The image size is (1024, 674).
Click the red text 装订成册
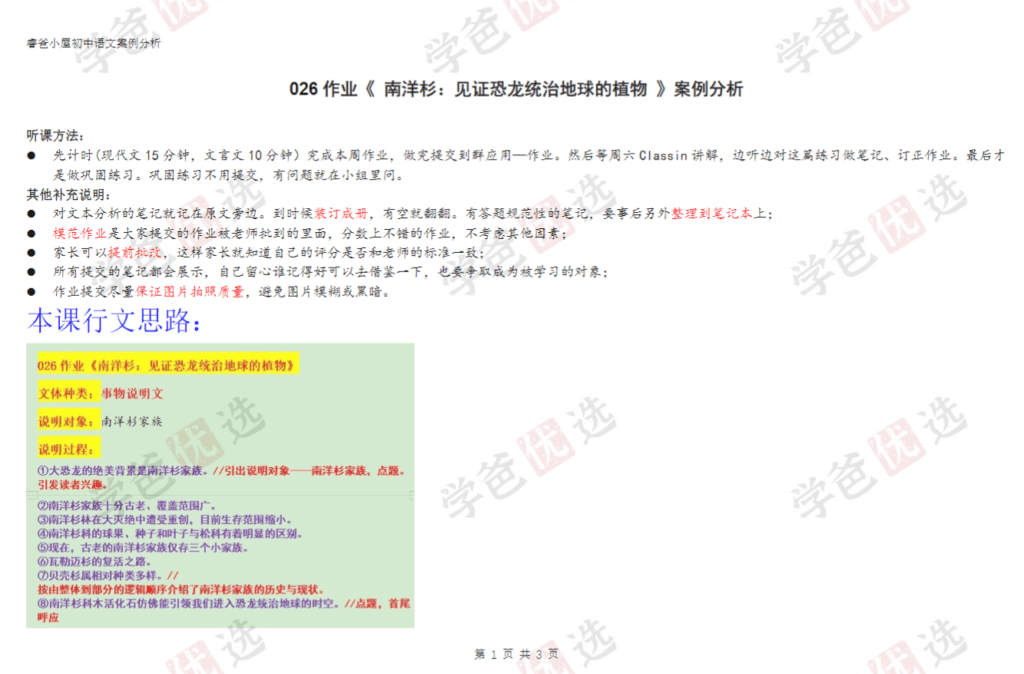click(x=340, y=214)
